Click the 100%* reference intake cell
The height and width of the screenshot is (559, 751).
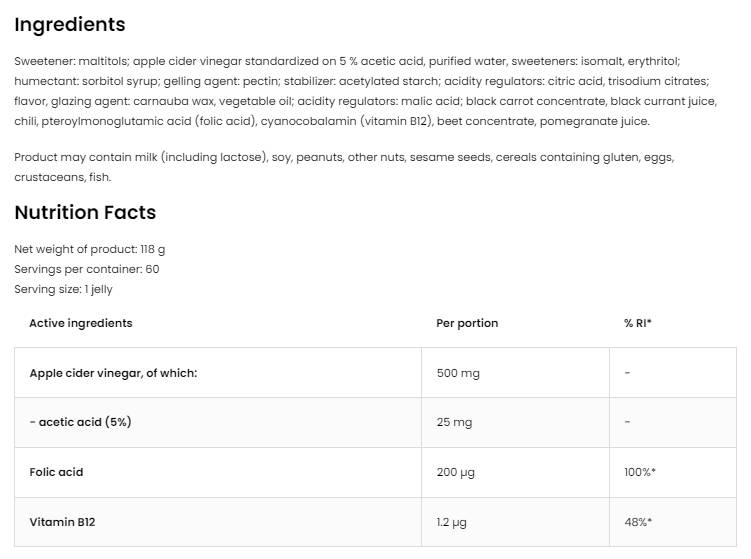coord(640,472)
